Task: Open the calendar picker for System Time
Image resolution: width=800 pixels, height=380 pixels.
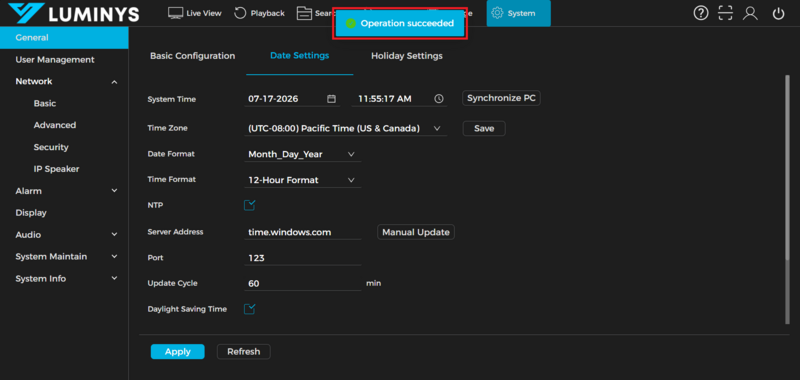Action: pyautogui.click(x=331, y=99)
